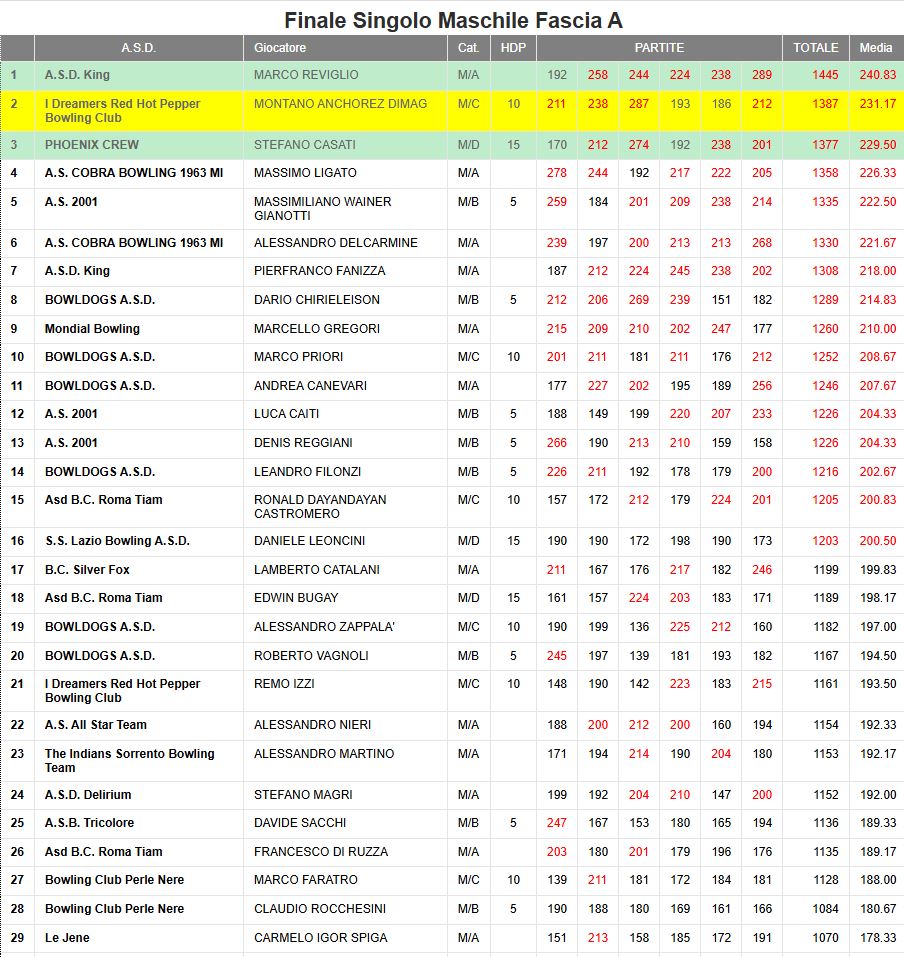Image resolution: width=904 pixels, height=957 pixels.
Task: Click the Finale Singolo Maschile Fascia A title
Action: [452, 20]
